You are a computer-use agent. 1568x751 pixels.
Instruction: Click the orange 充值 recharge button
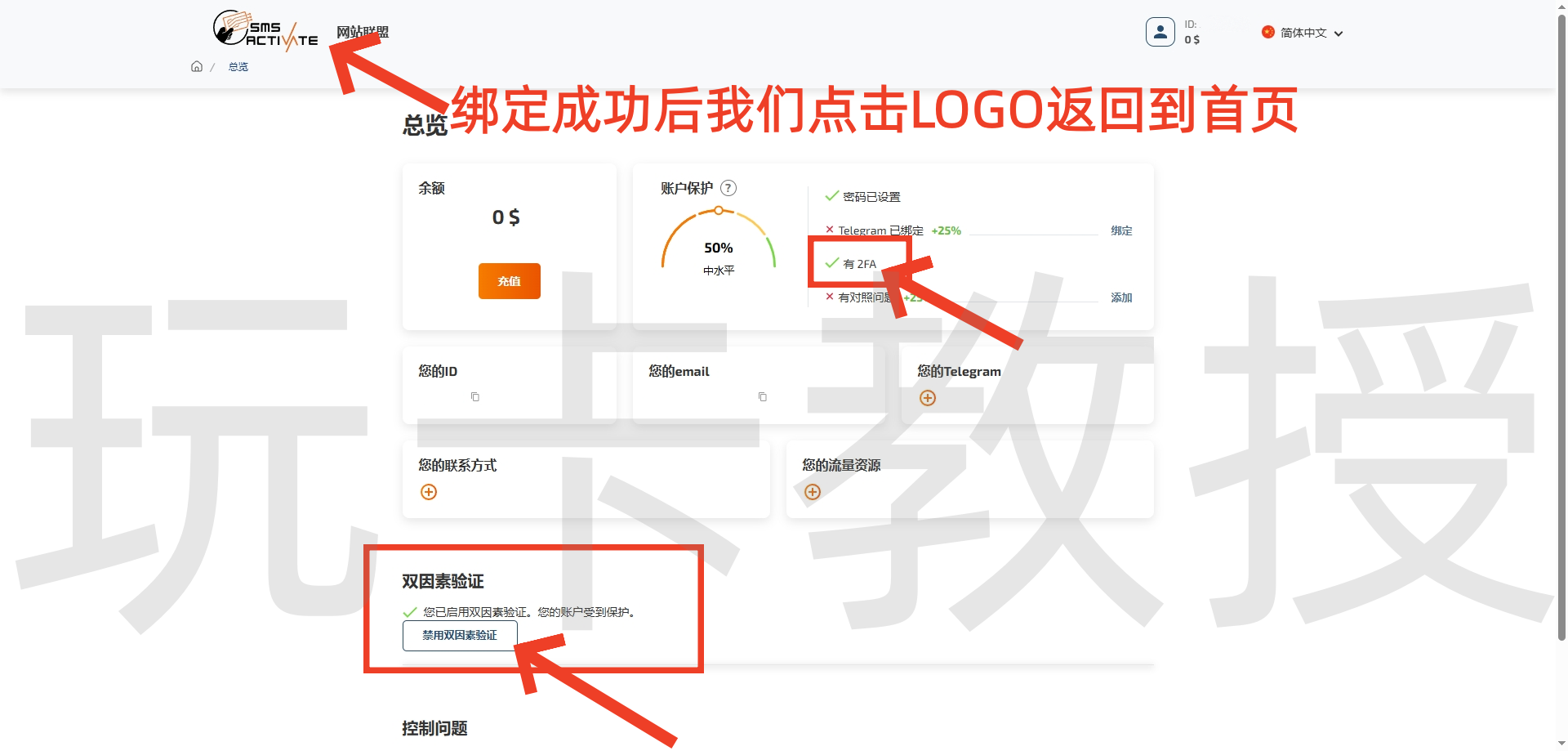pos(509,280)
